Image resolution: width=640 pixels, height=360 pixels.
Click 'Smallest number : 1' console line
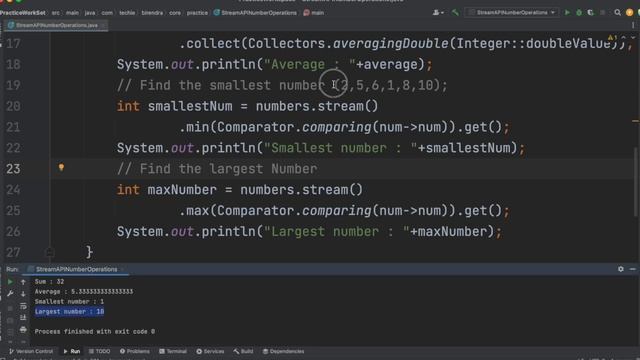[x=69, y=302]
